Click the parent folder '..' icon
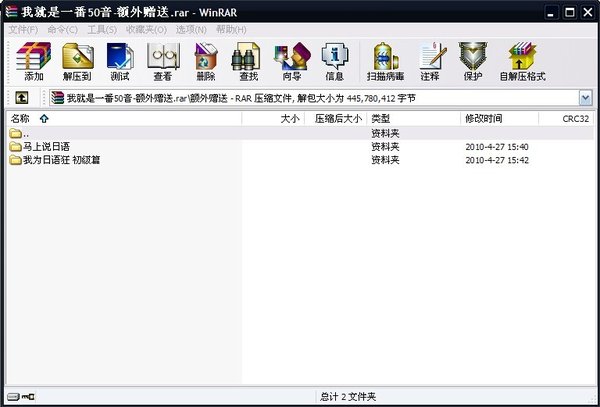The height and width of the screenshot is (407, 600). tap(15, 133)
